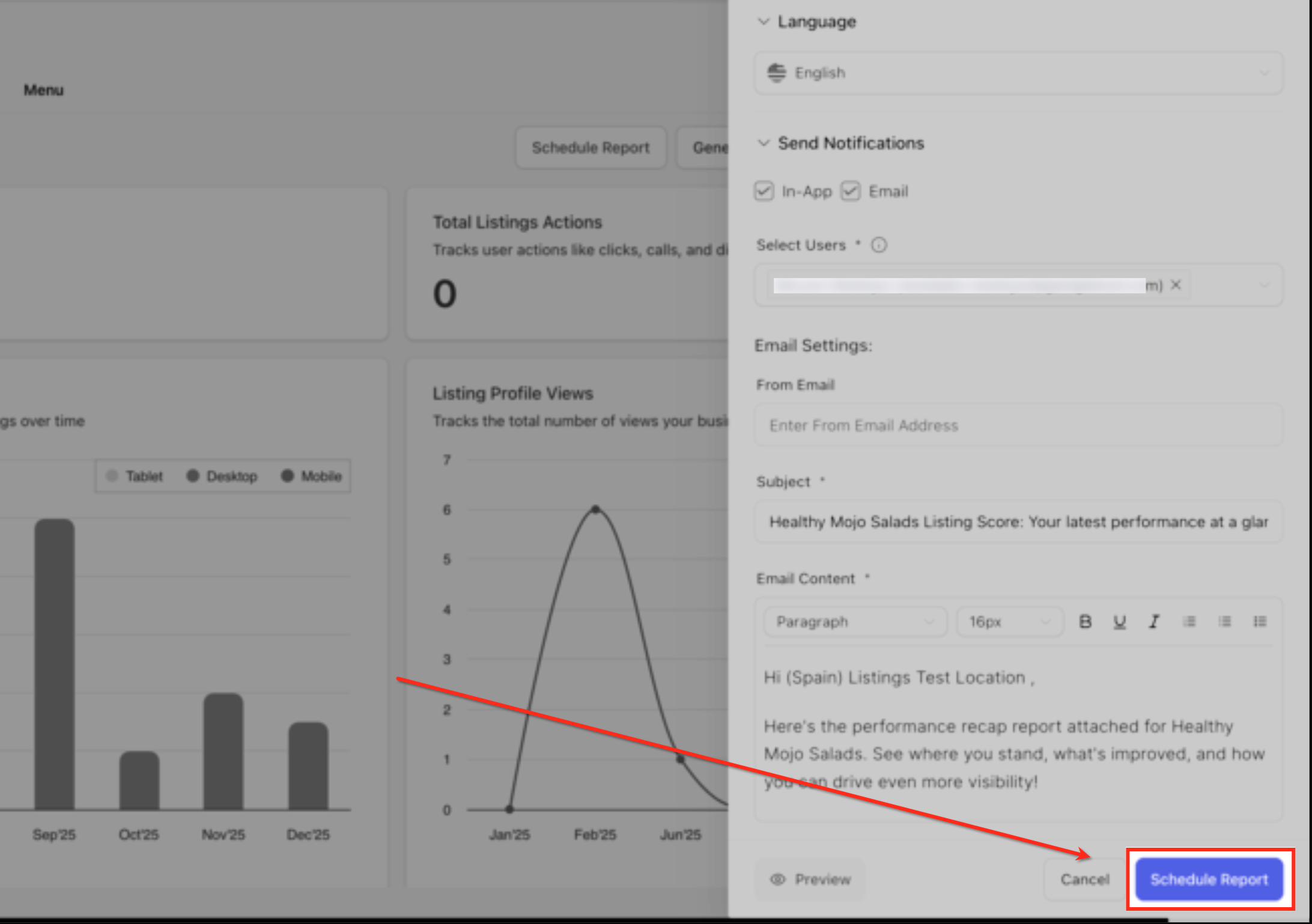Click the Preview eye icon
This screenshot has width=1312, height=924.
(x=778, y=880)
